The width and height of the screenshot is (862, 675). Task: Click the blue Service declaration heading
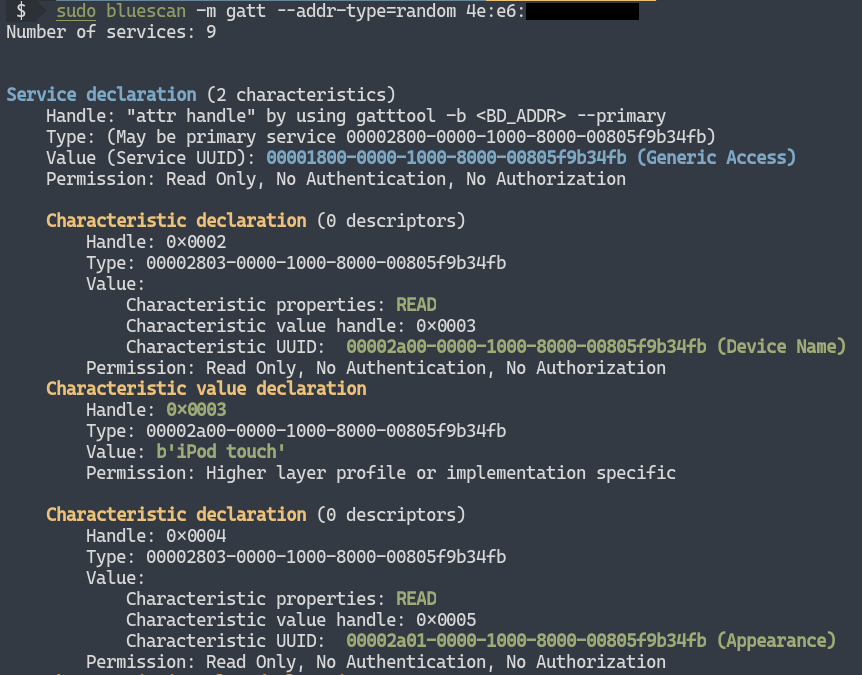point(101,95)
